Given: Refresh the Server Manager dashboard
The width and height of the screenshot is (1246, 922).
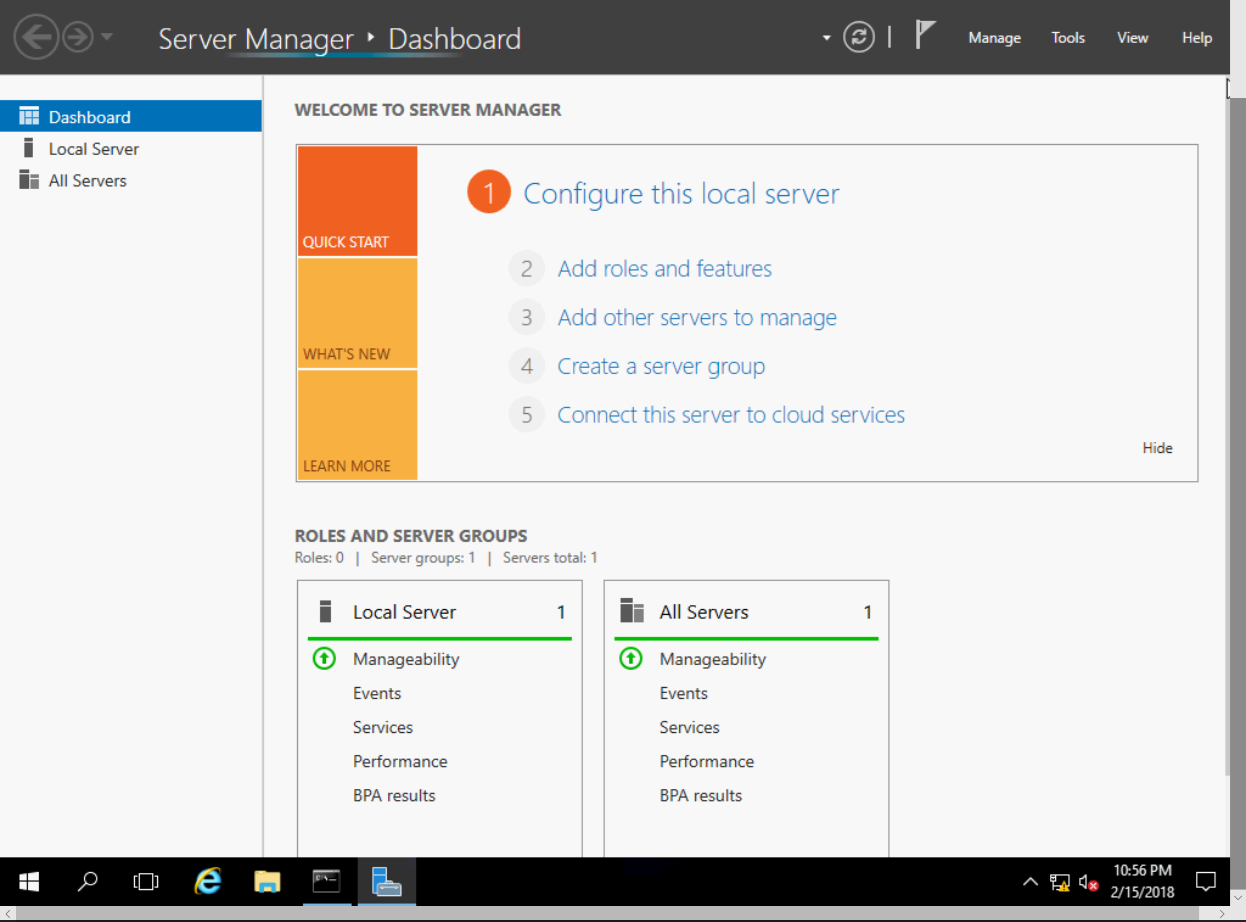Looking at the screenshot, I should (859, 38).
